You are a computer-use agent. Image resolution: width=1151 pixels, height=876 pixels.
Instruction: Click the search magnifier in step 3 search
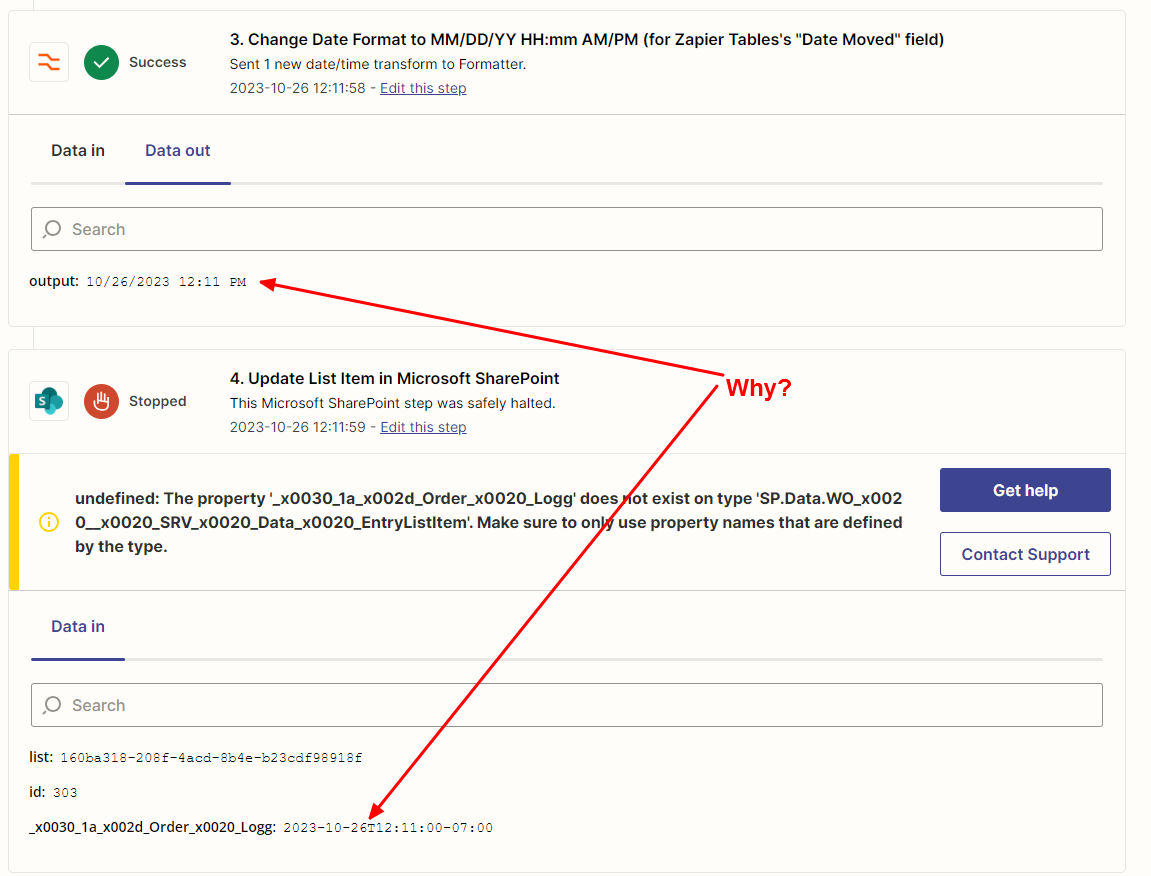tap(52, 229)
